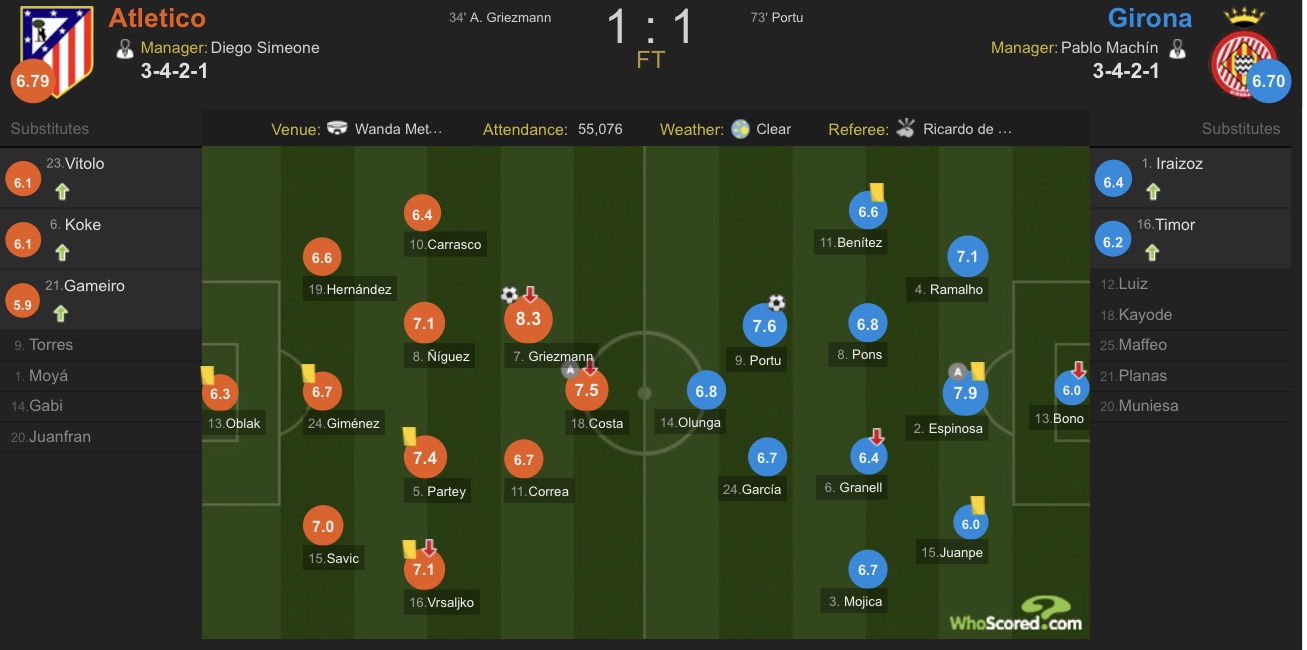Click the Atletico team name heading

[157, 18]
